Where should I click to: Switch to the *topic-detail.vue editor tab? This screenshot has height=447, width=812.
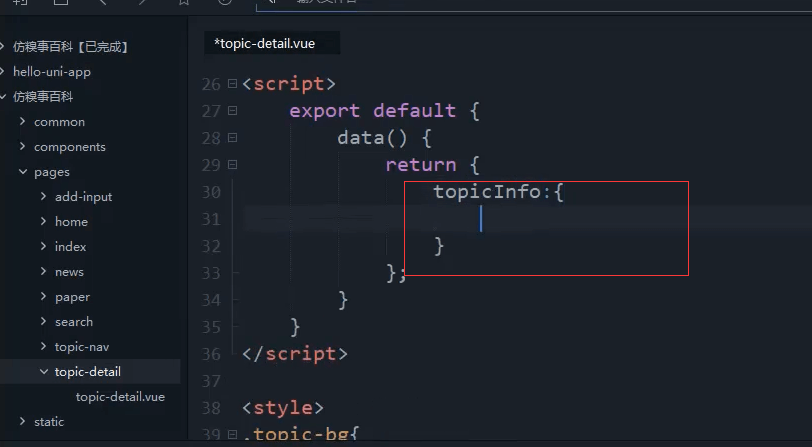click(272, 44)
